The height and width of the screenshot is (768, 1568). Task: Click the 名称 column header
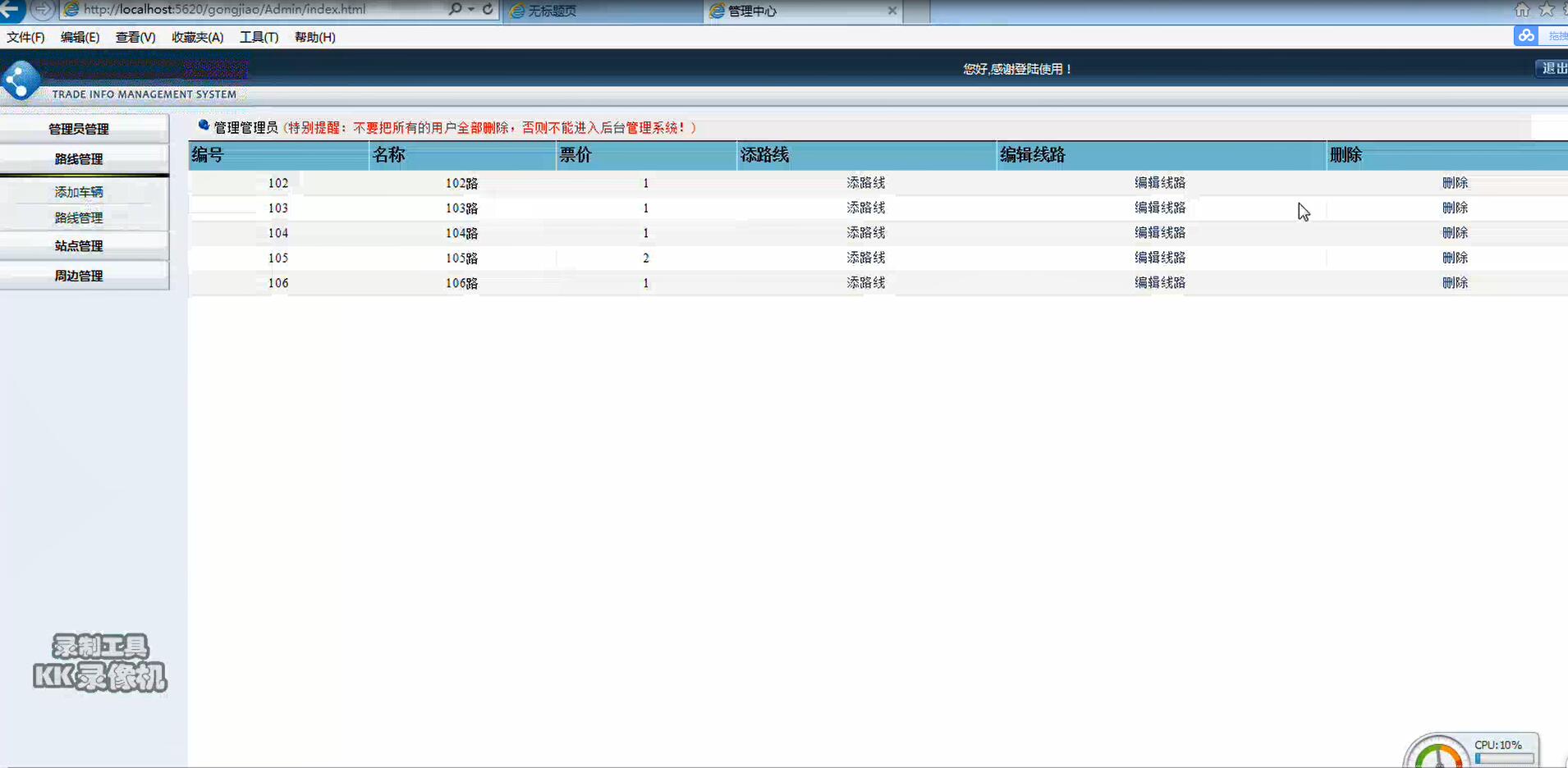pyautogui.click(x=462, y=155)
